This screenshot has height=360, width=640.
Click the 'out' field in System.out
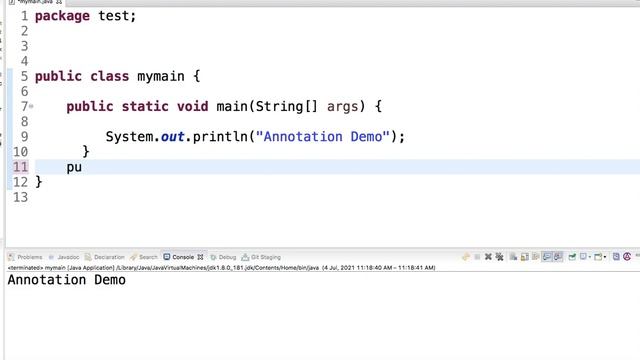click(x=172, y=137)
